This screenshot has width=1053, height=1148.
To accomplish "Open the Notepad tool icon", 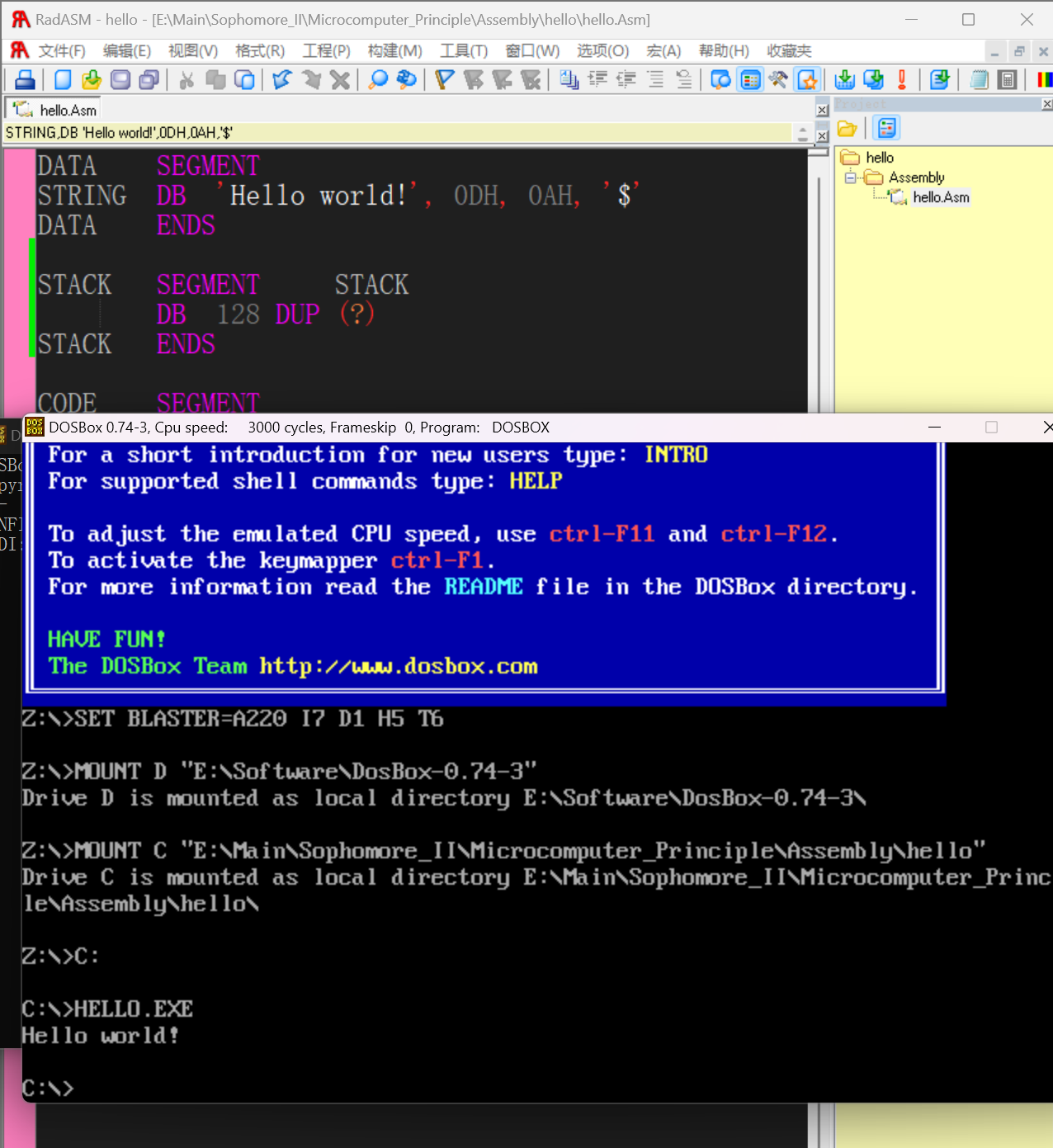I will 979,80.
